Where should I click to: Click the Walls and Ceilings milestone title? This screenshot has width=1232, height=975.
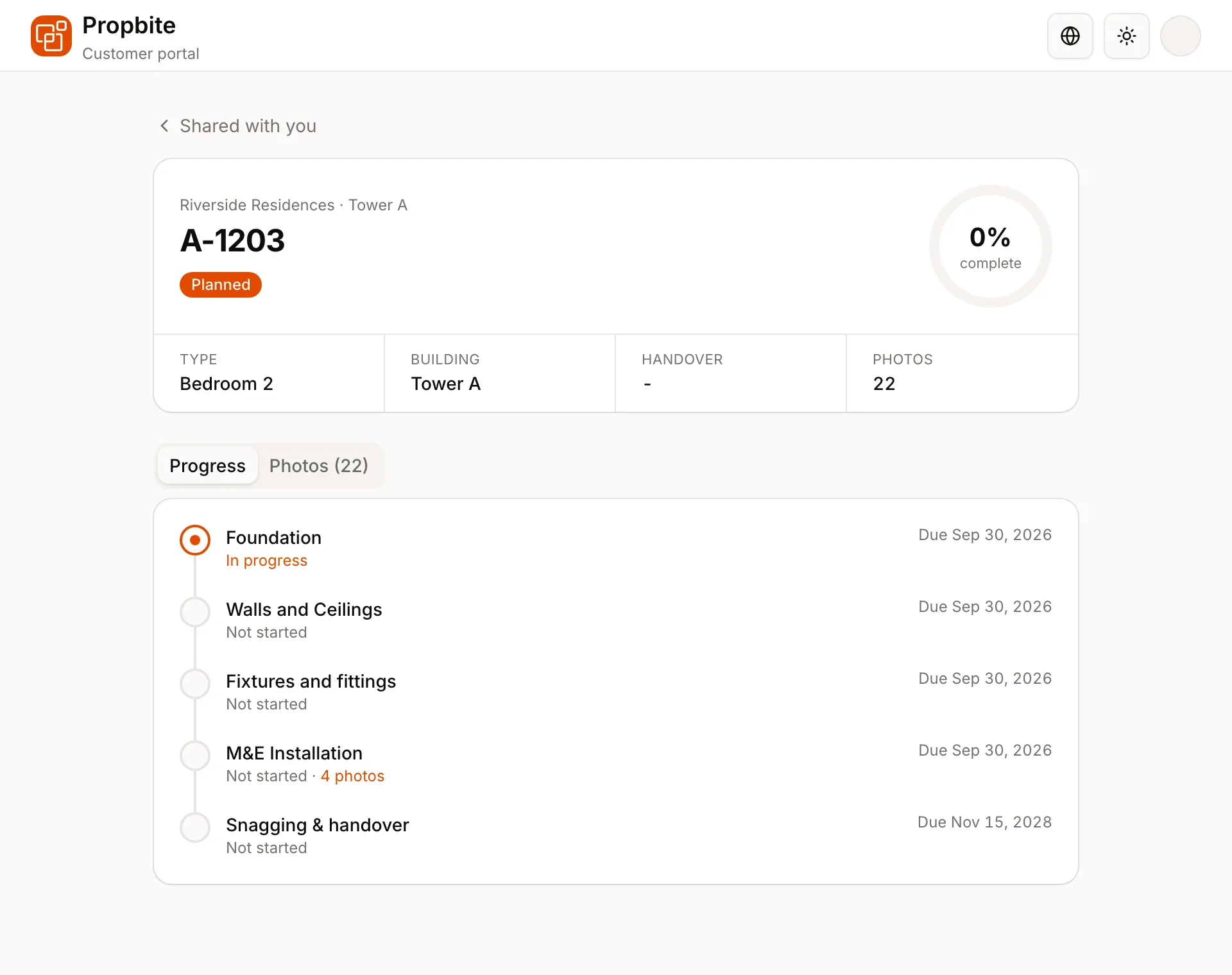(x=304, y=609)
